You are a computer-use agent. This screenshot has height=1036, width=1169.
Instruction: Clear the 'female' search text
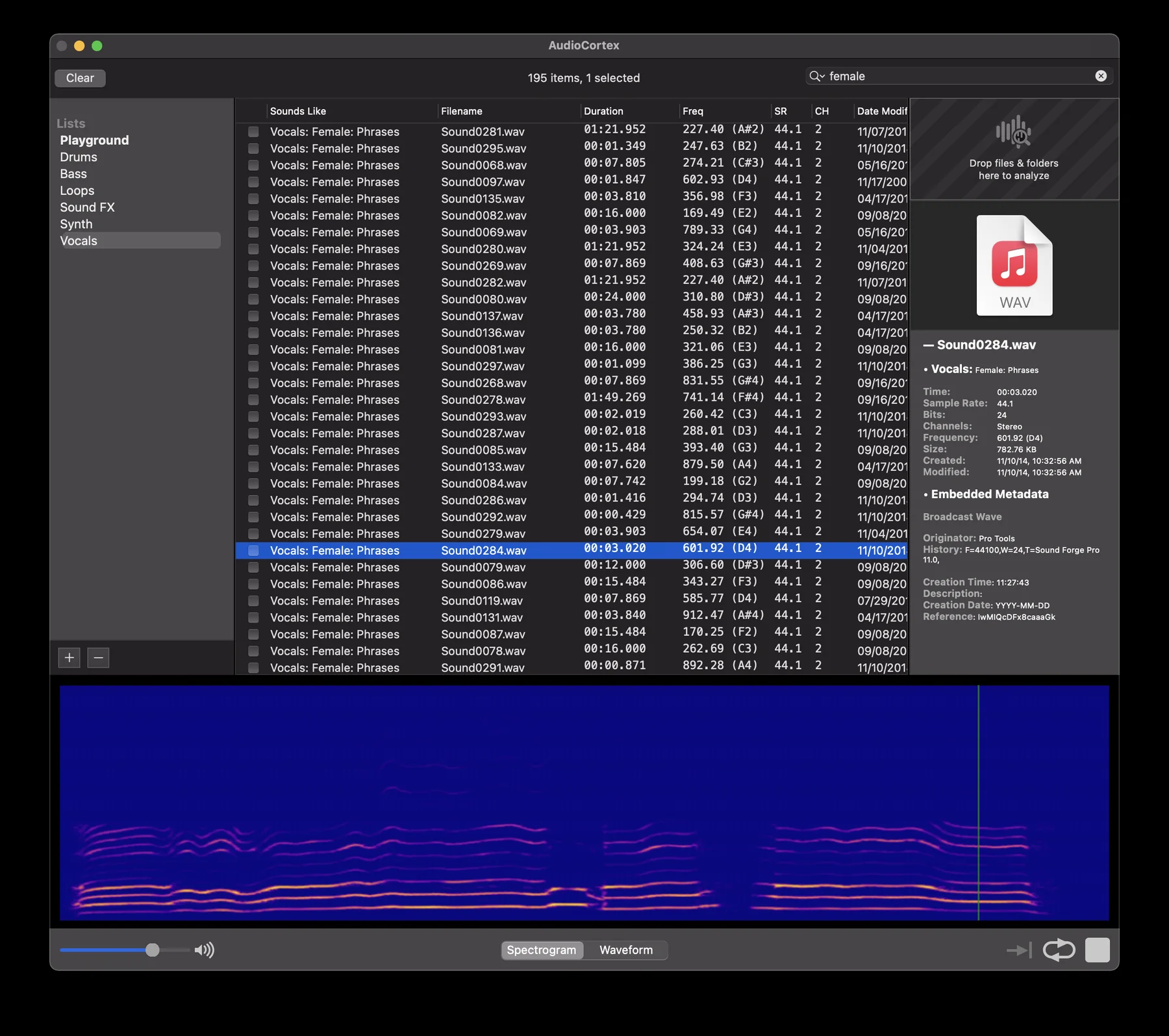click(1101, 76)
